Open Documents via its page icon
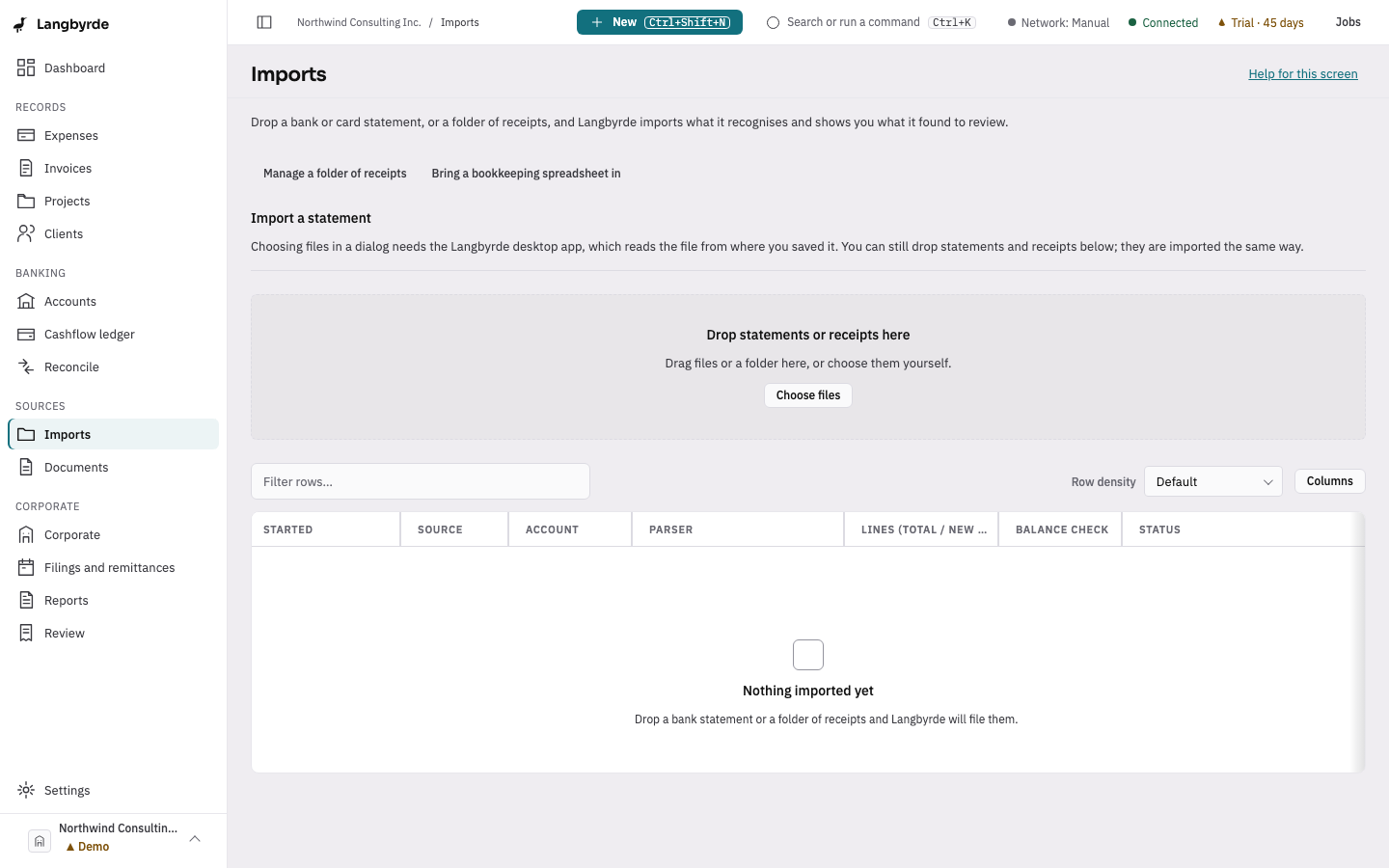Viewport: 1389px width, 868px height. click(26, 467)
